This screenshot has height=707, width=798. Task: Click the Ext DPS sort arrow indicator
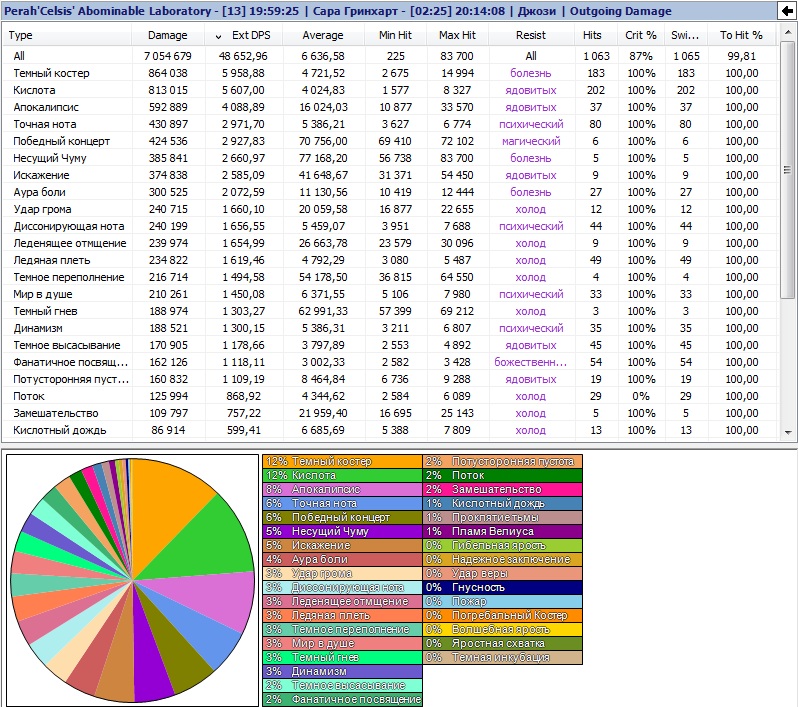click(x=218, y=37)
